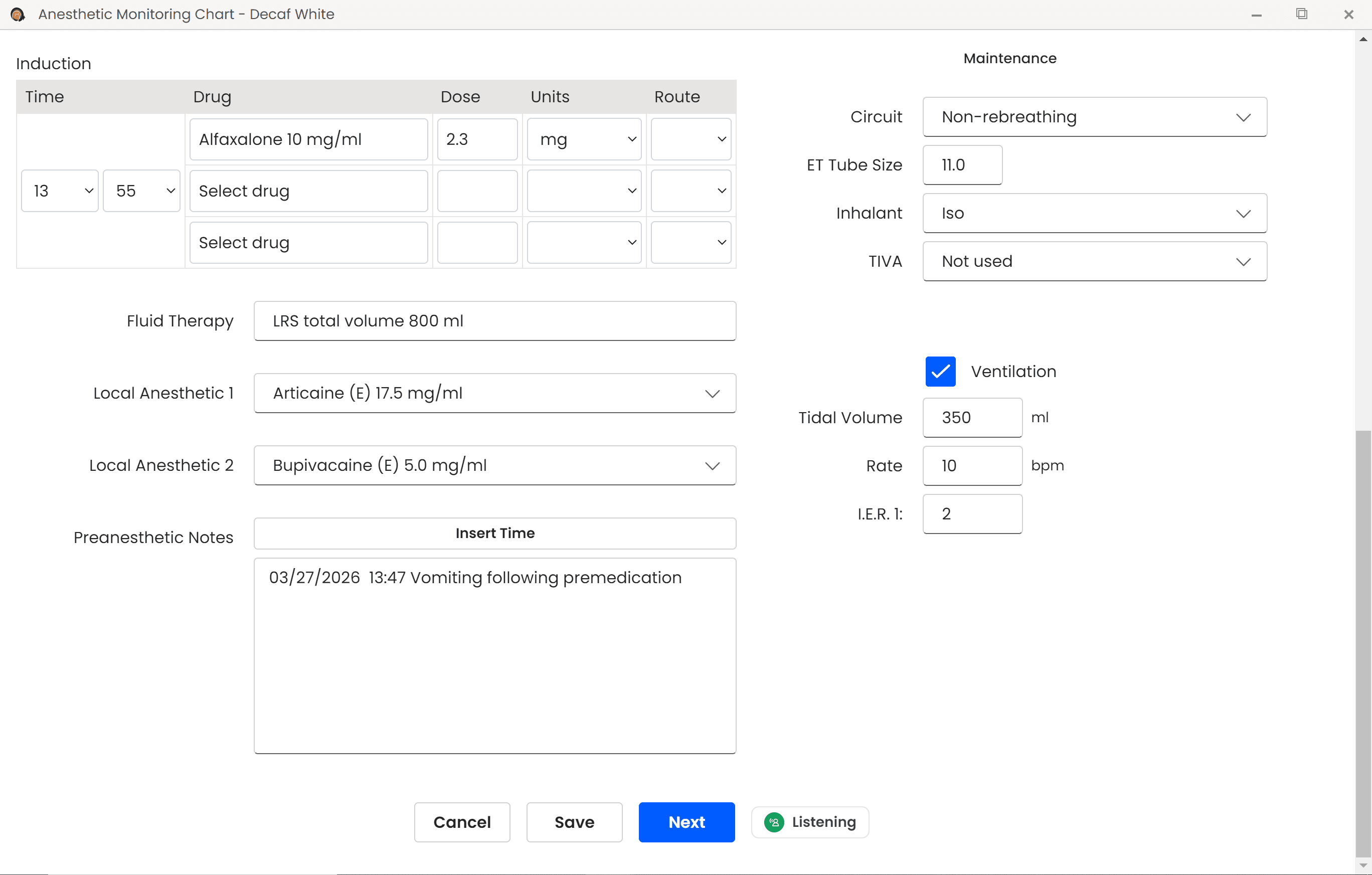1372x875 pixels.
Task: Click the Local Anesthetic 1 label
Action: point(163,393)
